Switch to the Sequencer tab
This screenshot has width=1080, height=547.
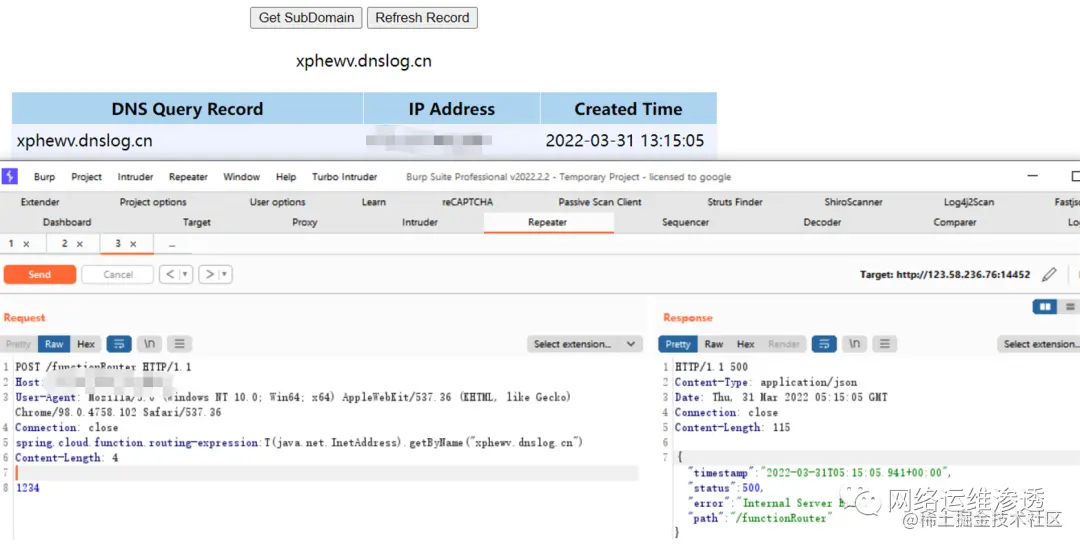click(685, 222)
